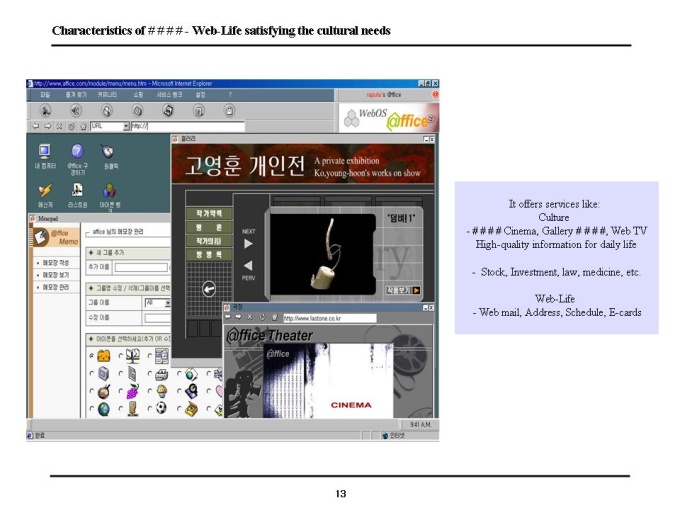The width and height of the screenshot is (680, 510).
Task: Click the speaker-shaped round toolbar icon
Action: point(76,111)
